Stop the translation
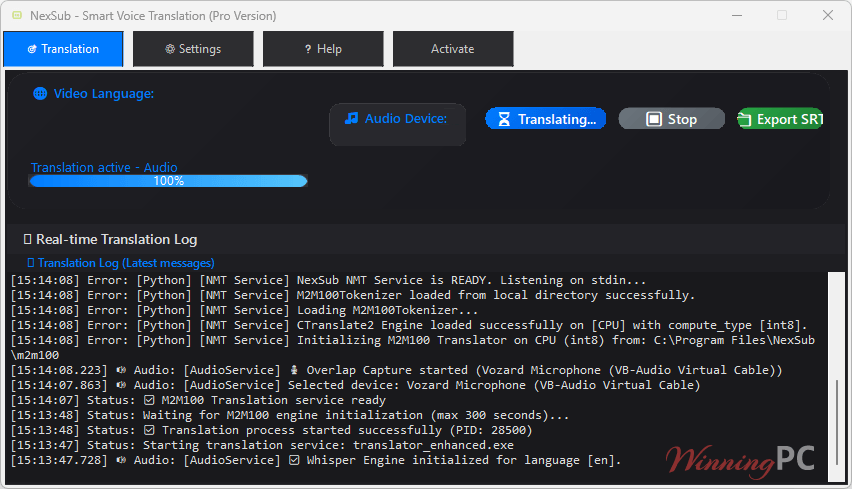 (672, 119)
